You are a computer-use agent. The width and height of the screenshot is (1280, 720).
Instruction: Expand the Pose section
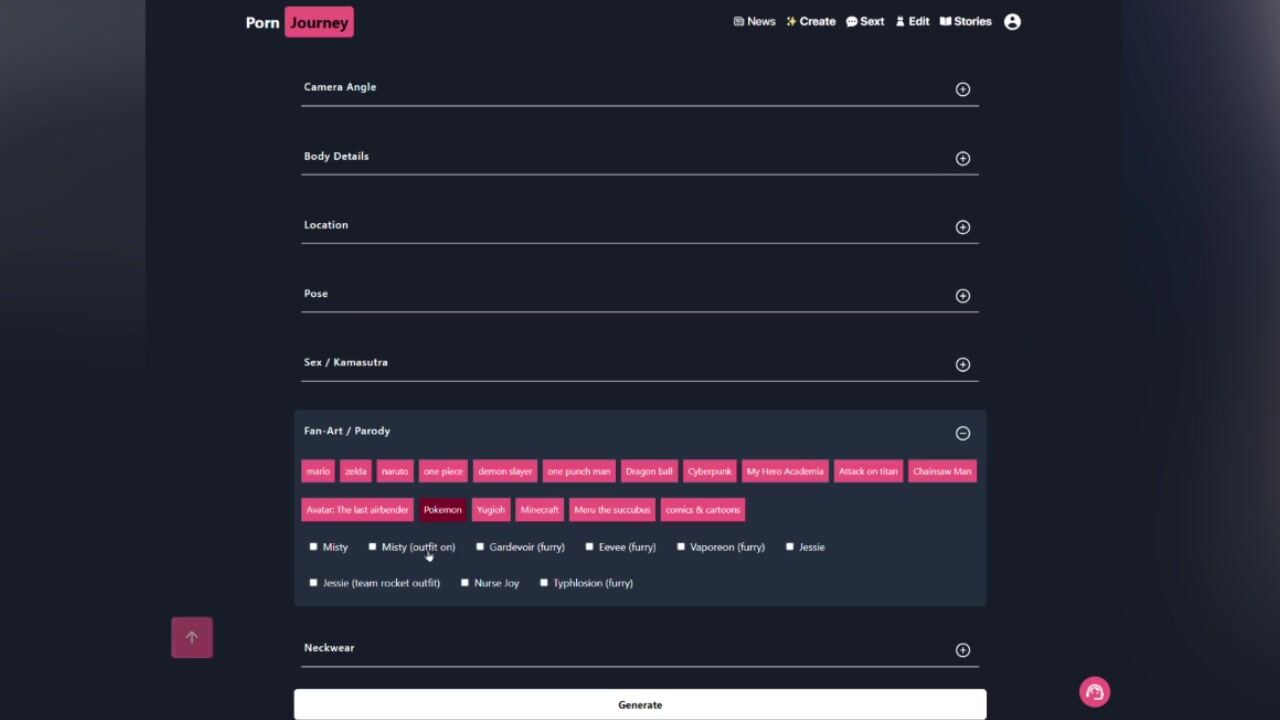(x=962, y=296)
